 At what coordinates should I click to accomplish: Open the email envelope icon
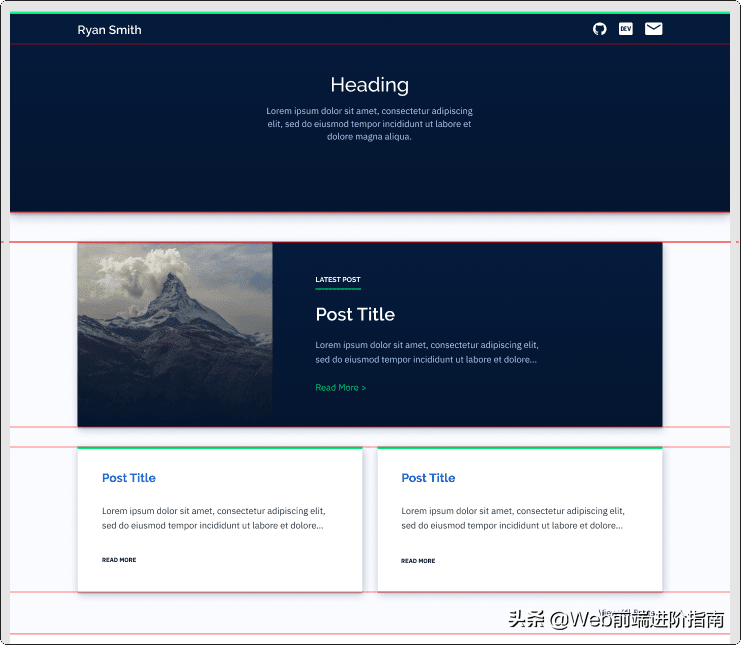point(654,29)
